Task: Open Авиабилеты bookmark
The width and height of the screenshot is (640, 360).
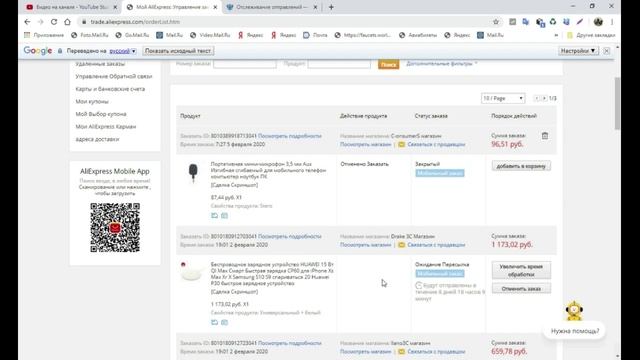Action: click(418, 35)
